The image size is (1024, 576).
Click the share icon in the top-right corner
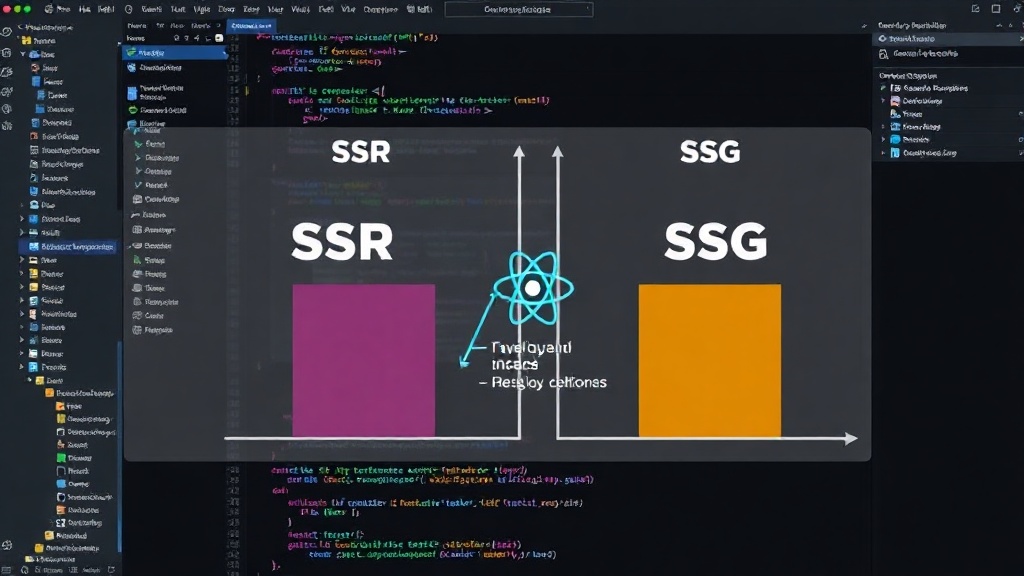coord(976,8)
